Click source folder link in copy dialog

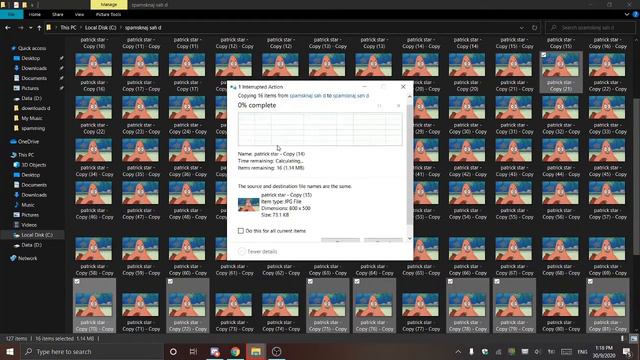pos(307,96)
